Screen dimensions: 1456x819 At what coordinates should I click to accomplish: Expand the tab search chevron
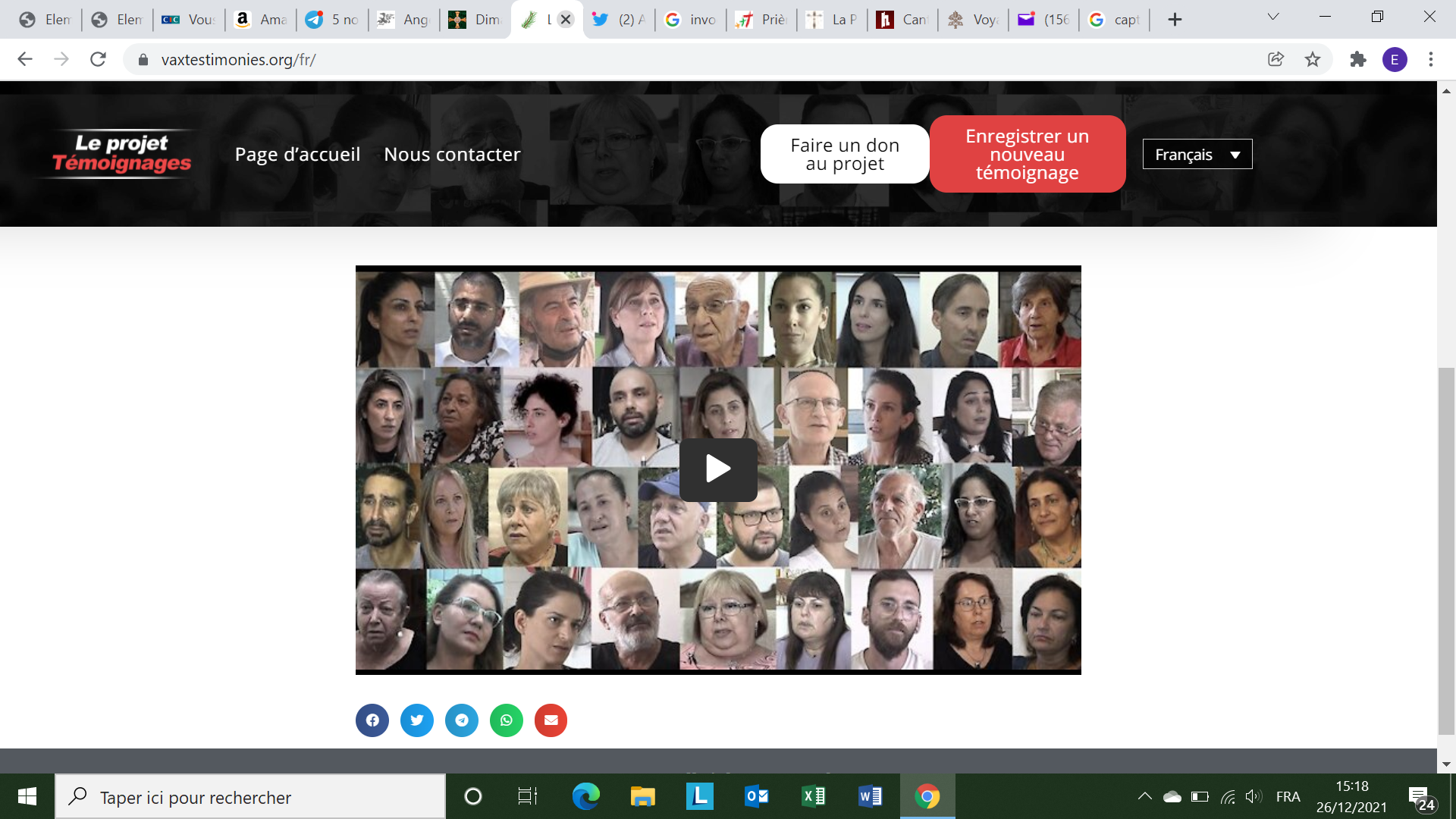click(1273, 17)
